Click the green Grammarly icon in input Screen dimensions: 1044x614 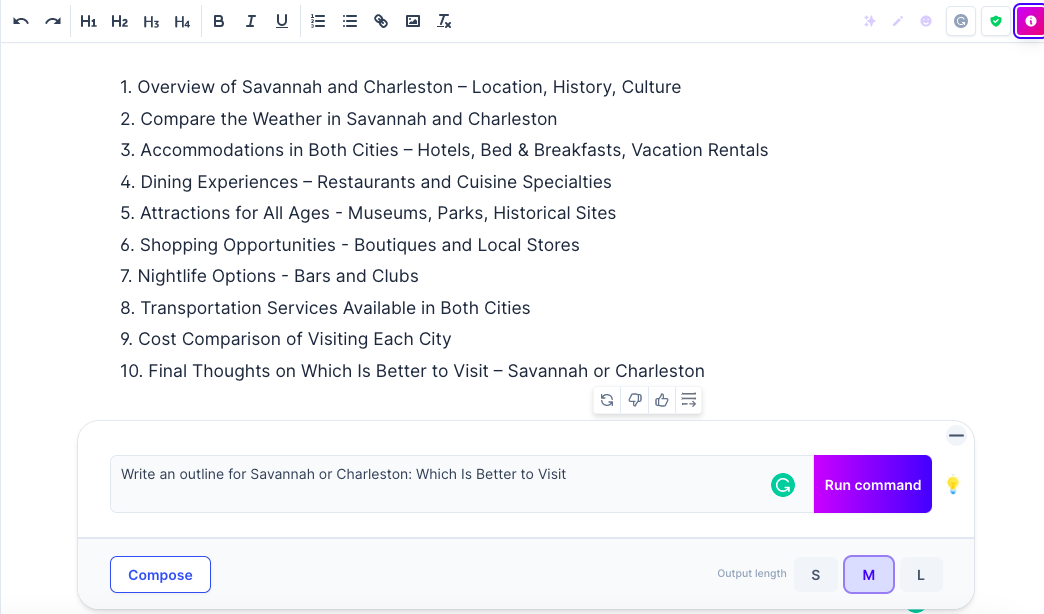click(x=783, y=485)
